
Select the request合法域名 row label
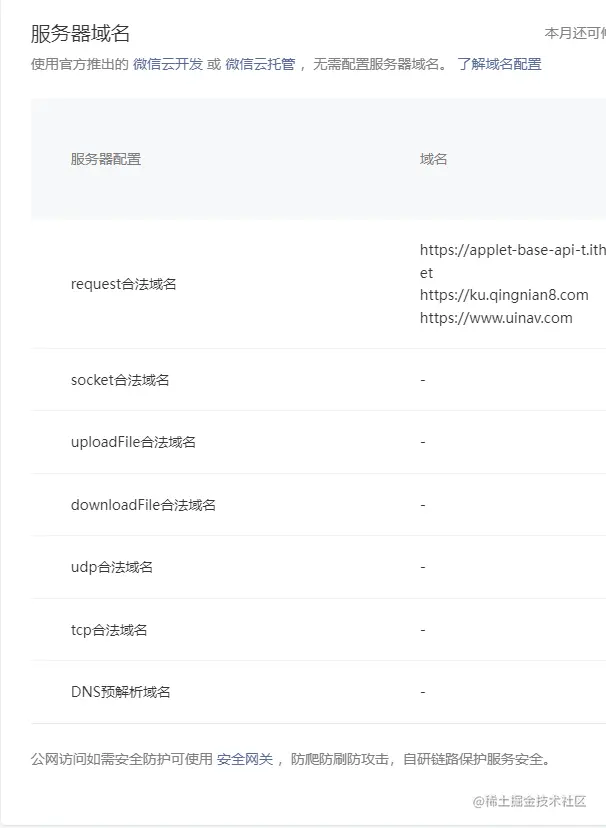124,284
